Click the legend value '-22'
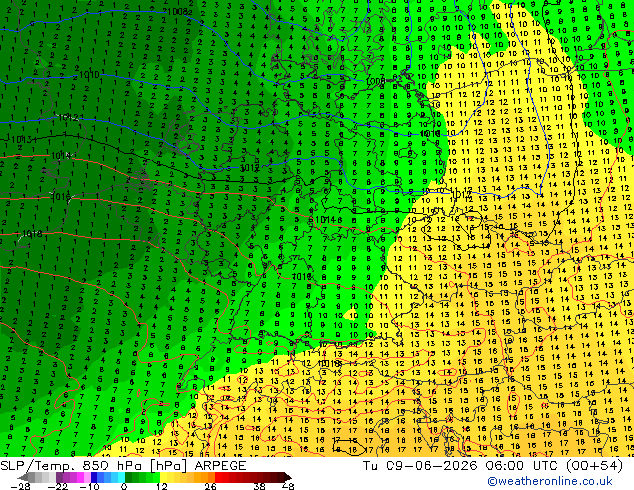The width and height of the screenshot is (634, 490). 57,486
